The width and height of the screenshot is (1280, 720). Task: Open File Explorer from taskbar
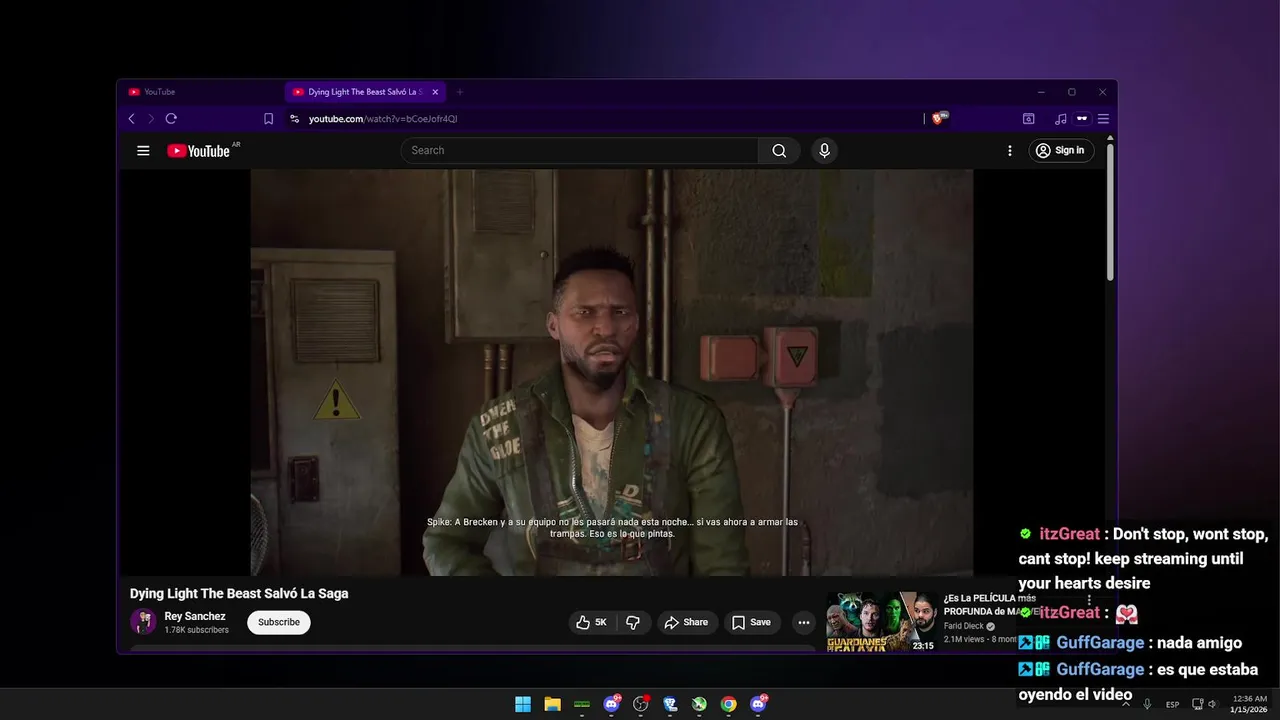pos(552,704)
